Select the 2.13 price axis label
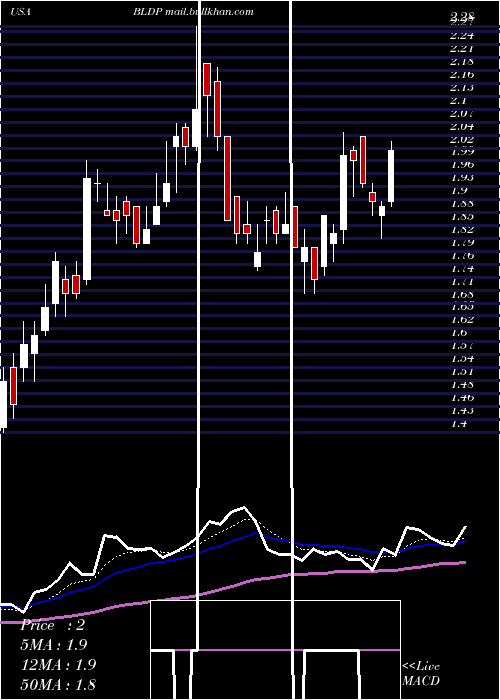Screen dimensions: 500x700 [x=462, y=88]
